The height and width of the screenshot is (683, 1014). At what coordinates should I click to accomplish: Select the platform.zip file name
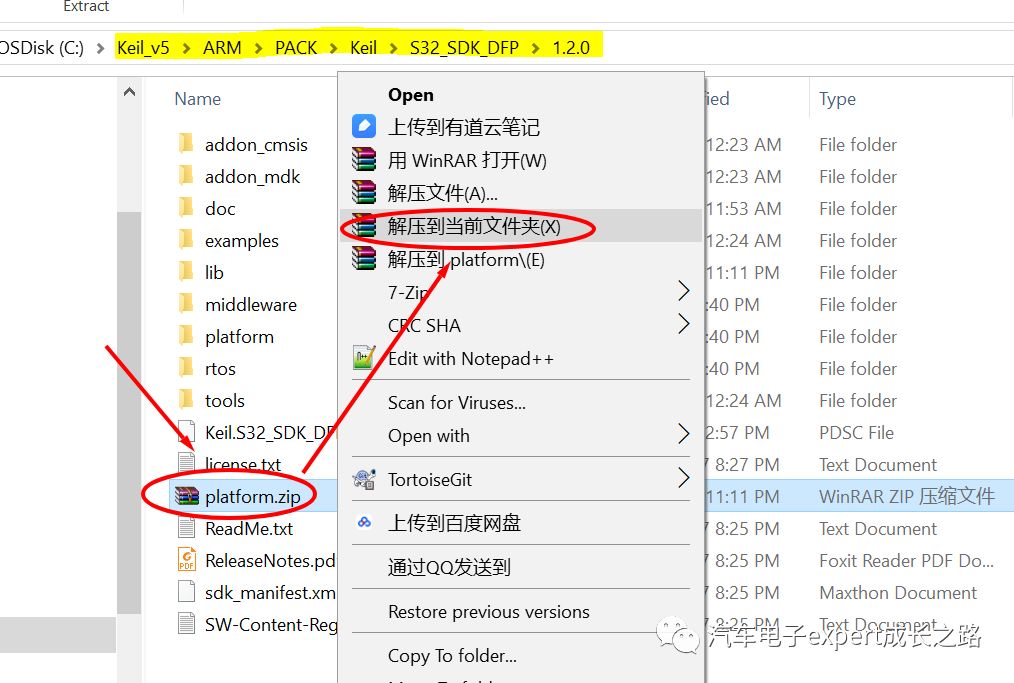(253, 497)
